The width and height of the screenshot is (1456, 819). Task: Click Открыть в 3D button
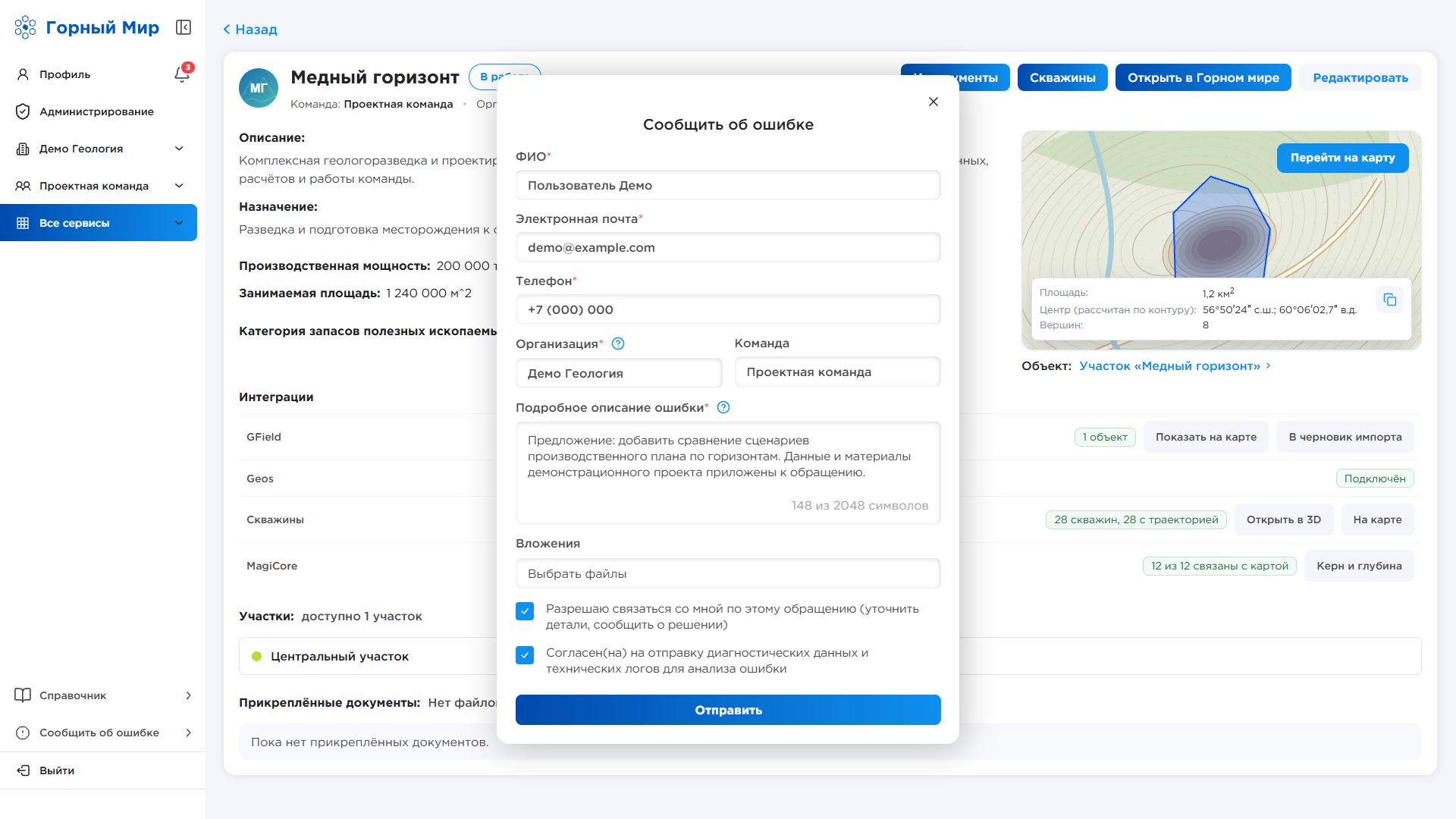(1284, 519)
